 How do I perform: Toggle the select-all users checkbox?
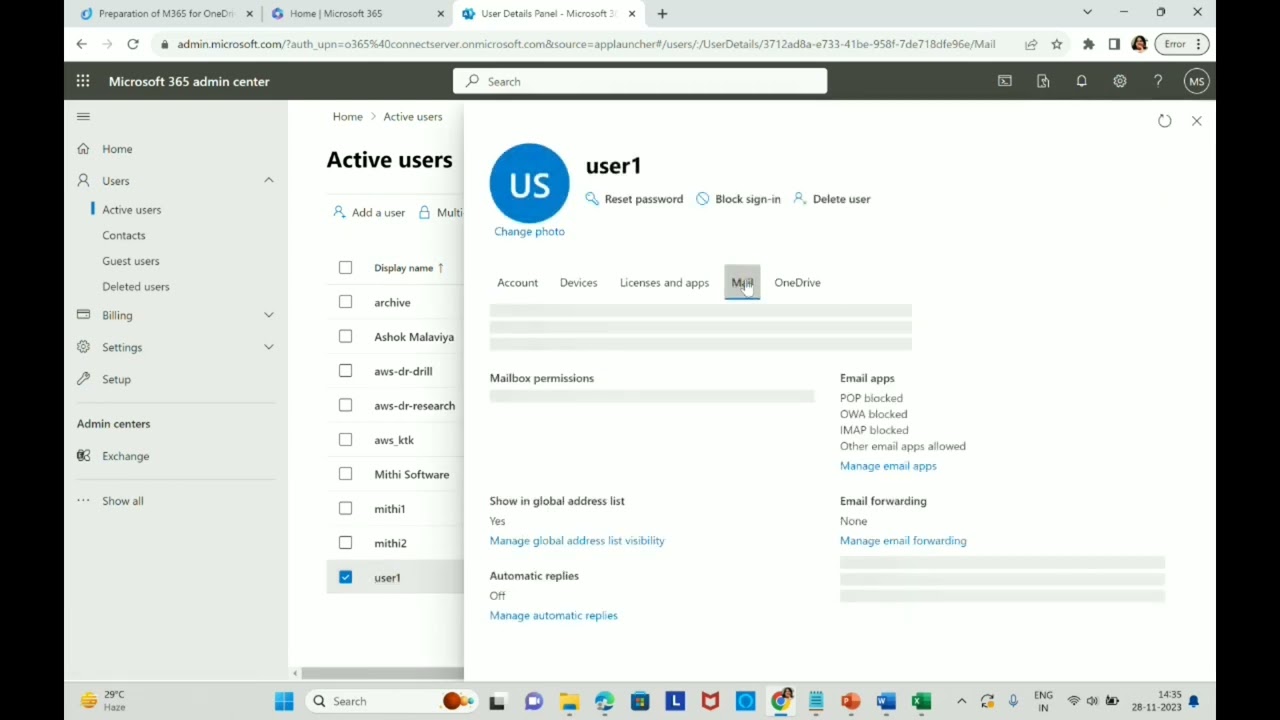click(345, 267)
